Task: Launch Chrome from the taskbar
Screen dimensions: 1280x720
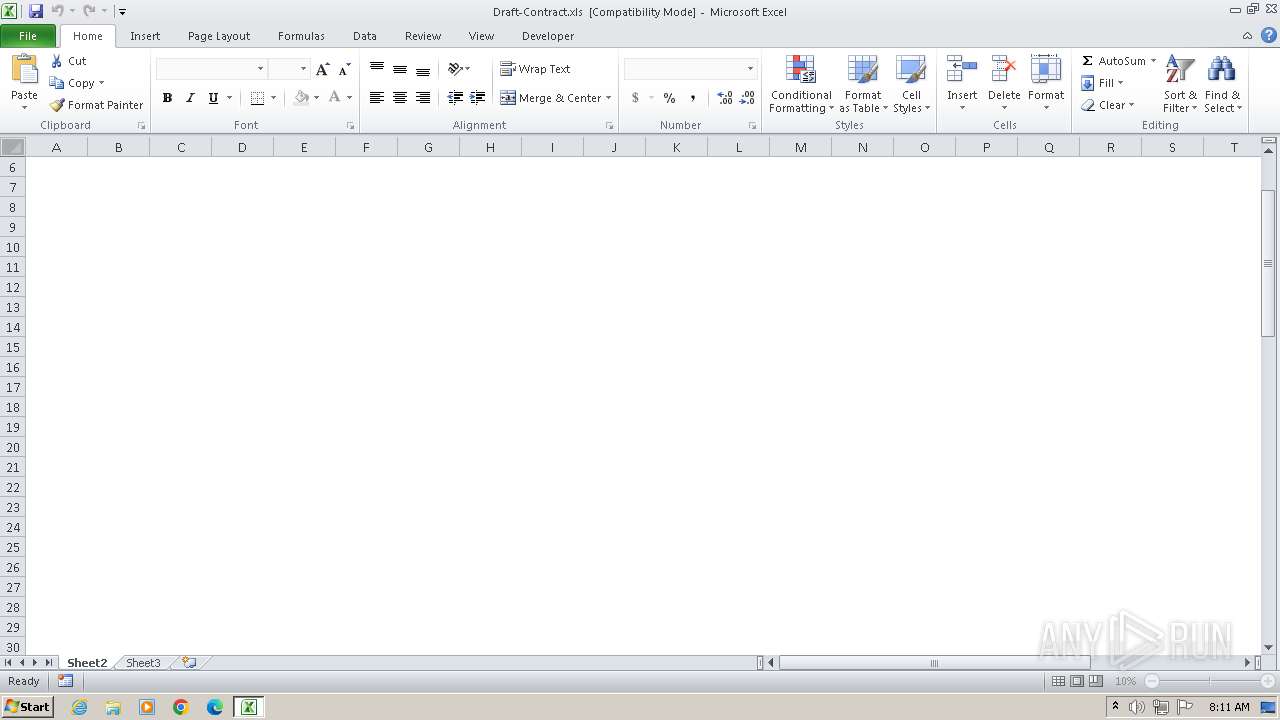Action: [x=181, y=707]
